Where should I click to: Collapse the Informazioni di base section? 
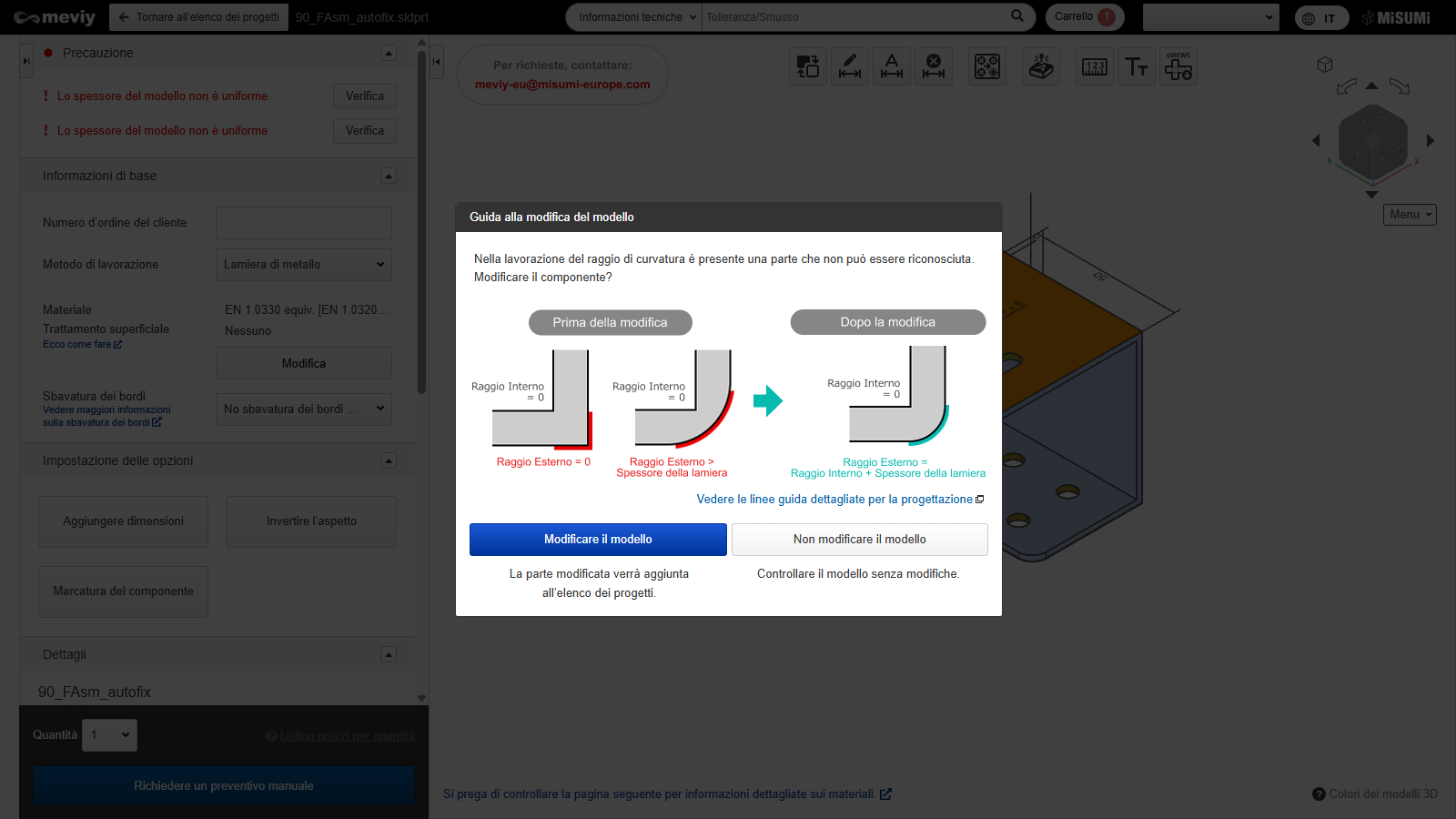pos(389,176)
